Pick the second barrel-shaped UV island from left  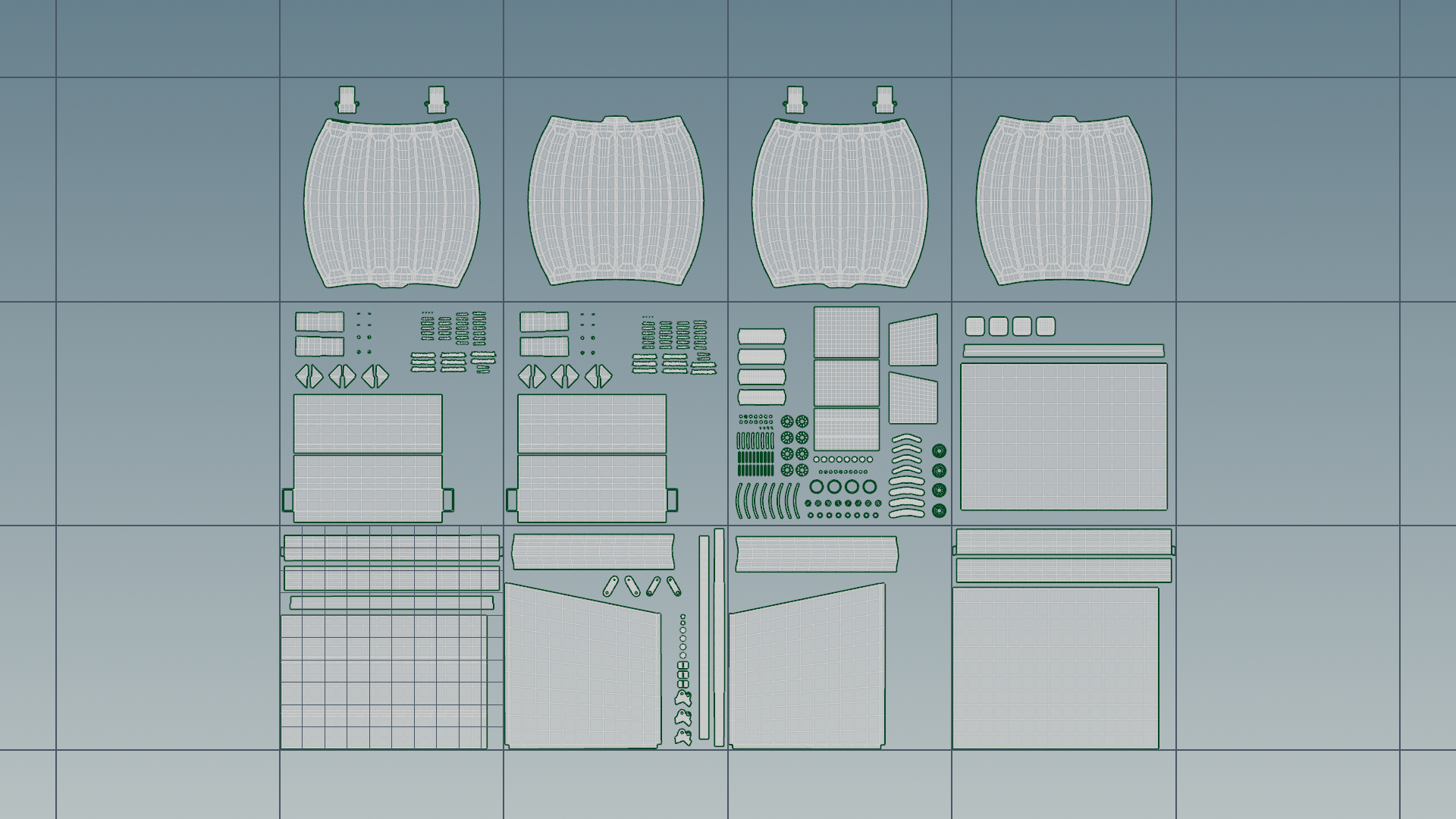pos(616,201)
